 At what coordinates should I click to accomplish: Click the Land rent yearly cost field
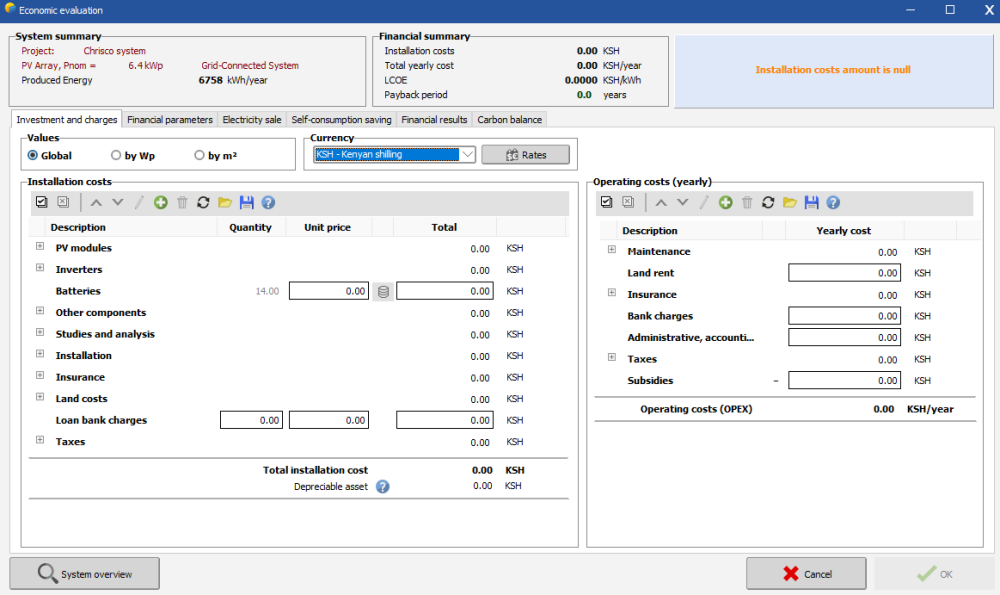[844, 273]
